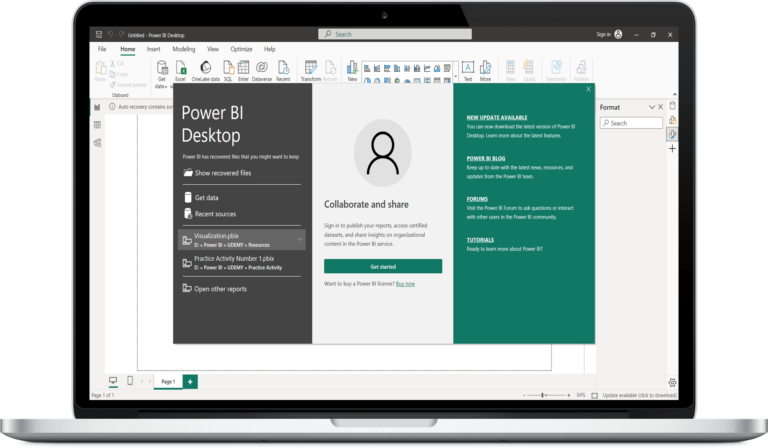Open the Optimize ribbon tab

tap(241, 49)
